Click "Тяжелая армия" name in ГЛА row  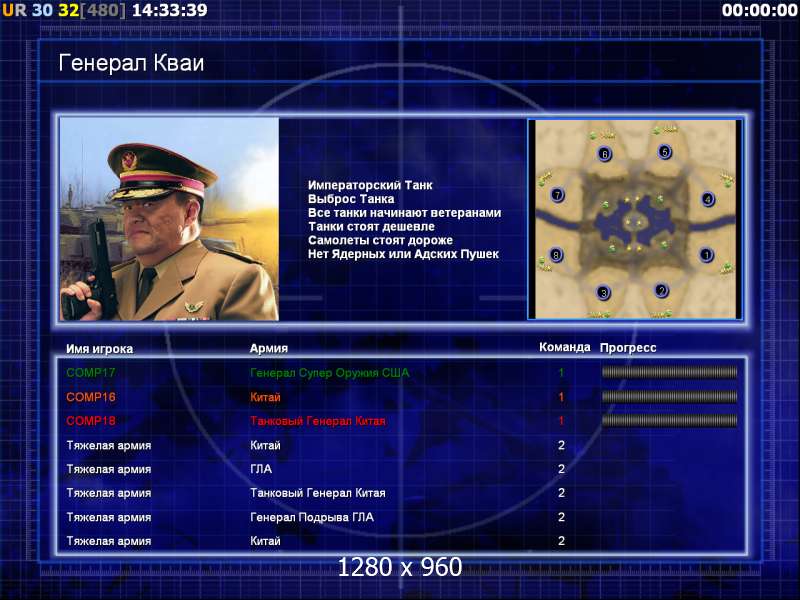[109, 469]
